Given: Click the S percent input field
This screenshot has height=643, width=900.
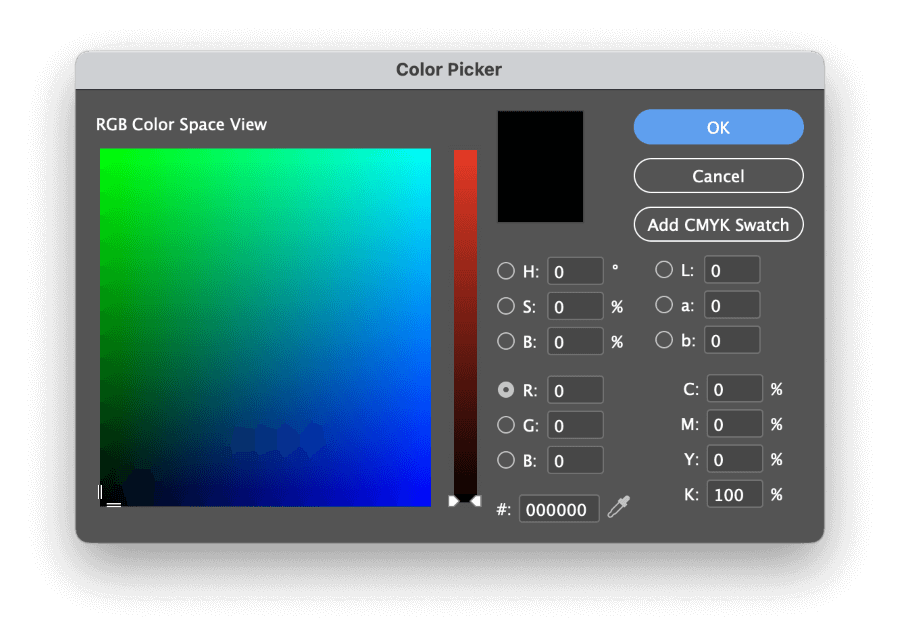Looking at the screenshot, I should (x=575, y=306).
